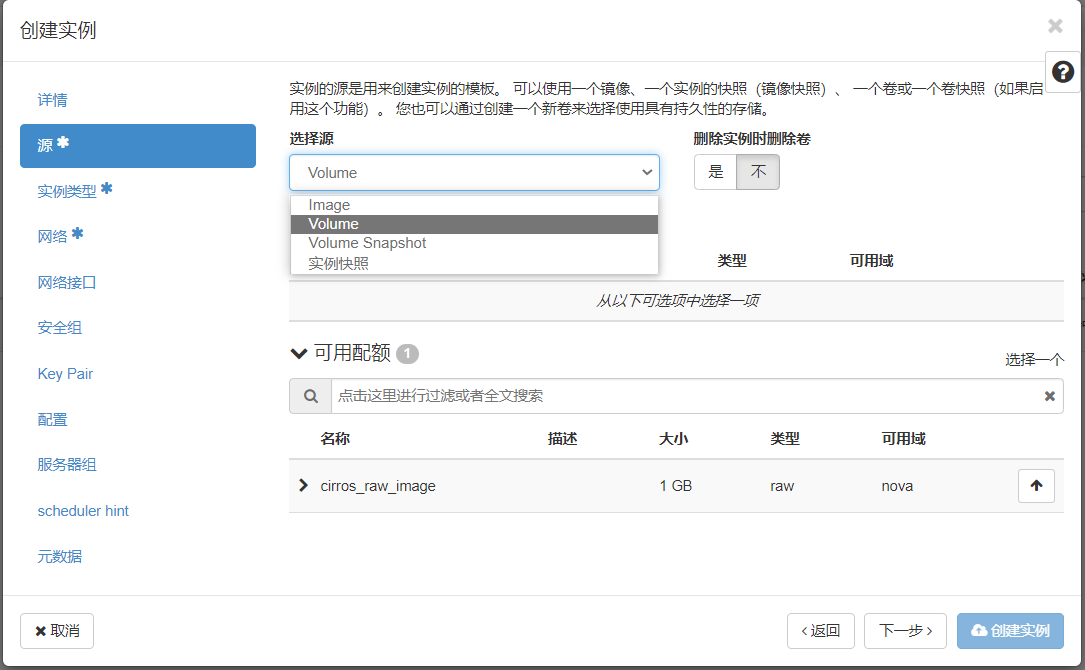Click the 下一步 button
The width and height of the screenshot is (1085, 670).
[x=904, y=631]
